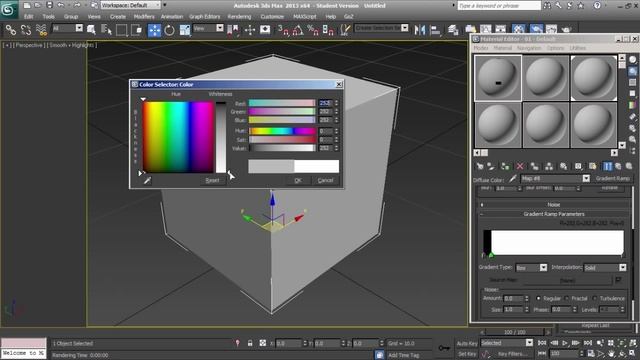The width and height of the screenshot is (640, 360).
Task: Toggle the Material Editor Background icon
Action: coord(633,82)
